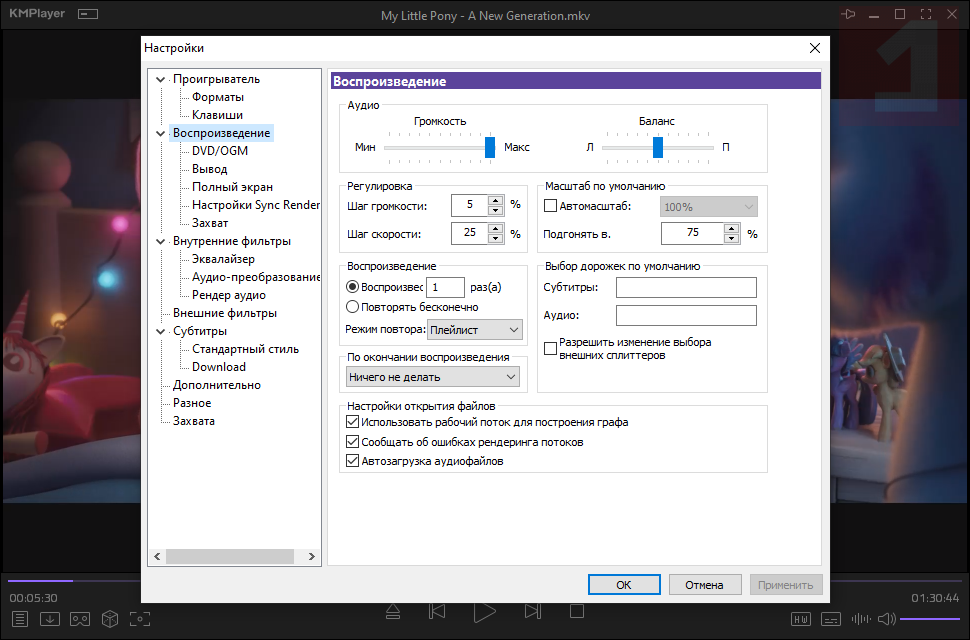Click the pin-on-top icon in title bar

(x=848, y=14)
